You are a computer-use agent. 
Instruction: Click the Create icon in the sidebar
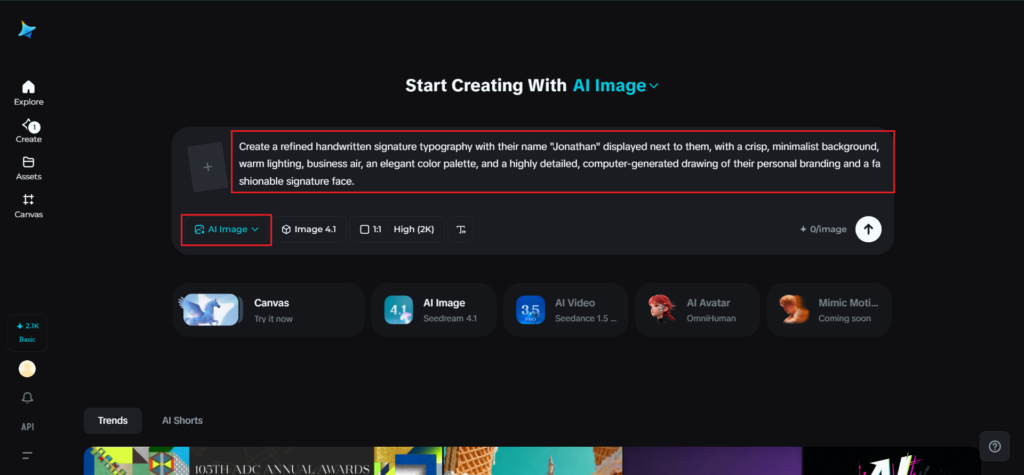click(28, 125)
